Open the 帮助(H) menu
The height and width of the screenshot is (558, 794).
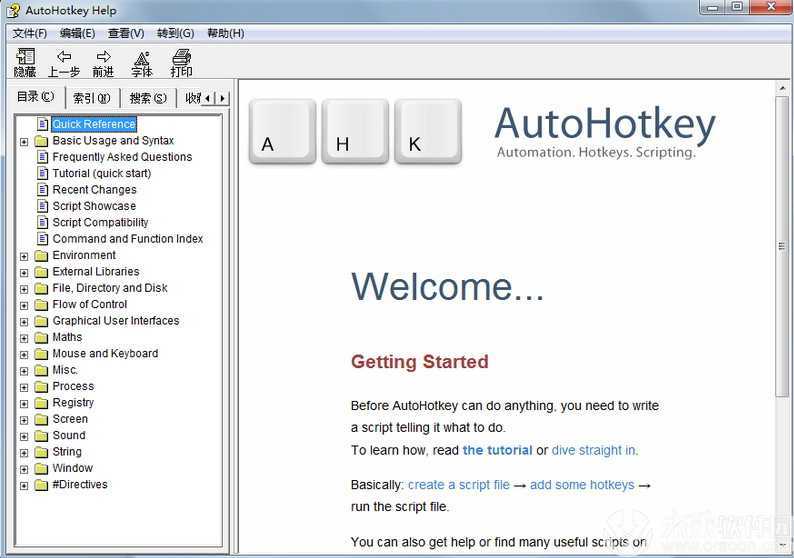225,33
